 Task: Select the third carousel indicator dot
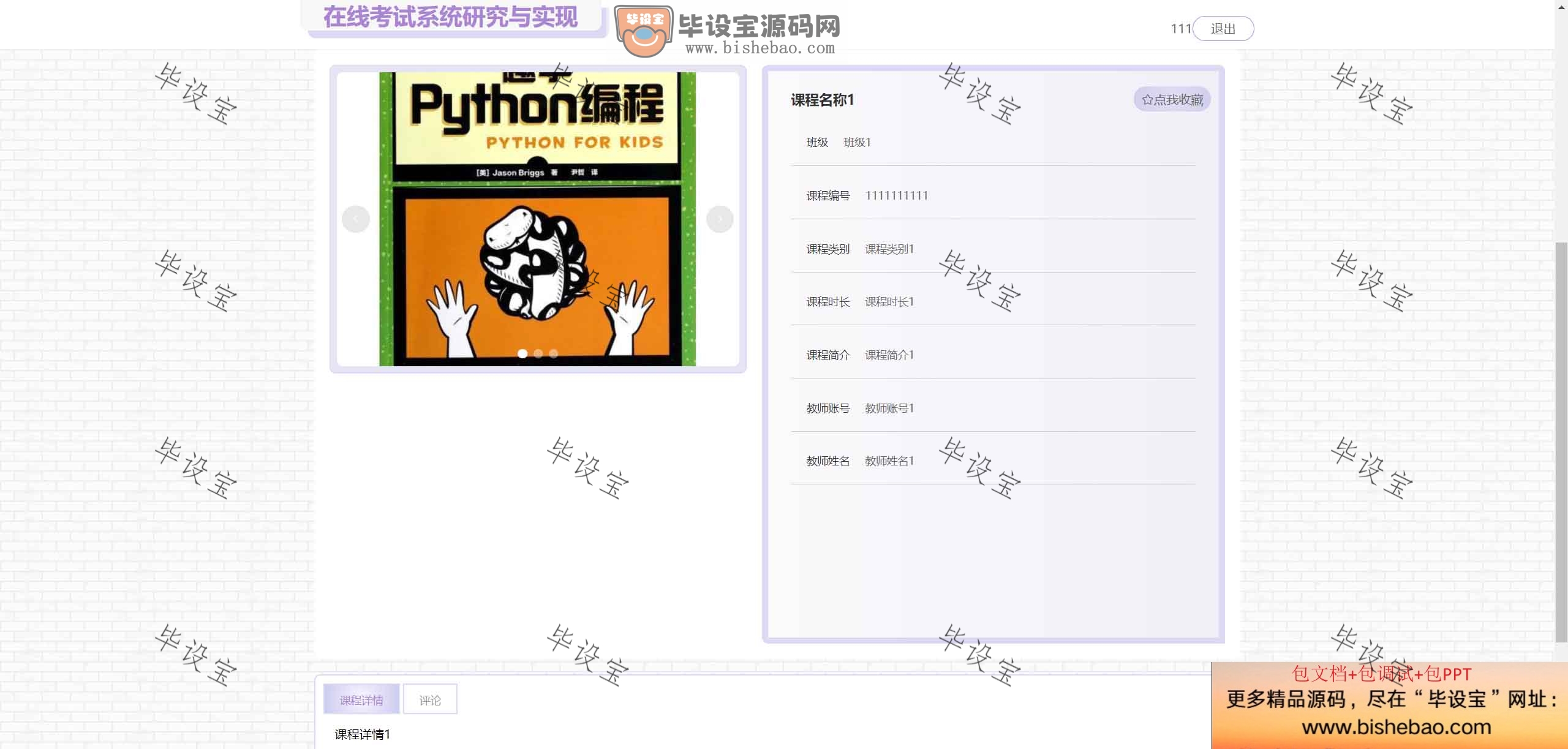click(x=554, y=353)
